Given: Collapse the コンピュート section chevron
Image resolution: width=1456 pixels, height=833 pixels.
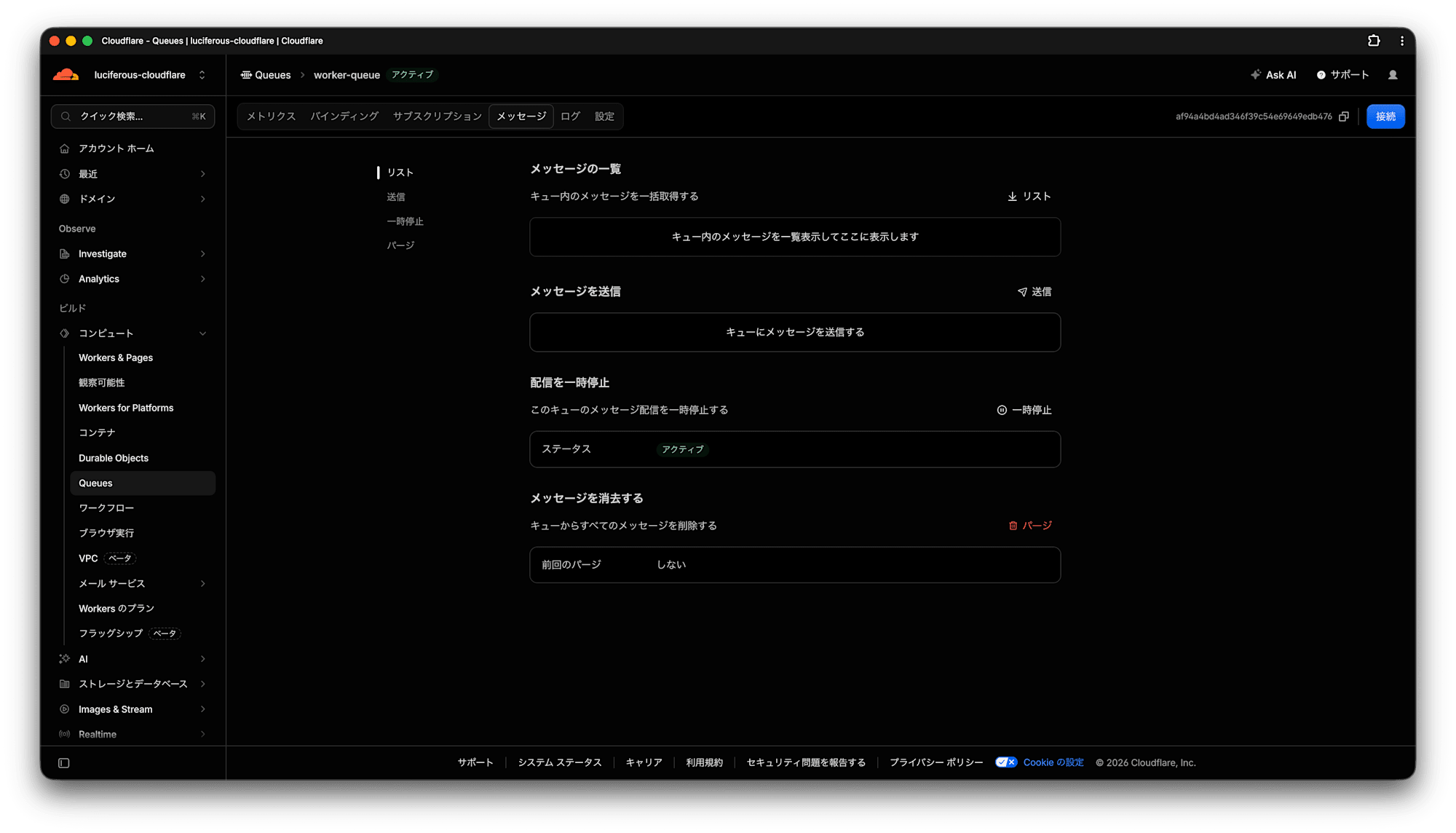Looking at the screenshot, I should (203, 333).
